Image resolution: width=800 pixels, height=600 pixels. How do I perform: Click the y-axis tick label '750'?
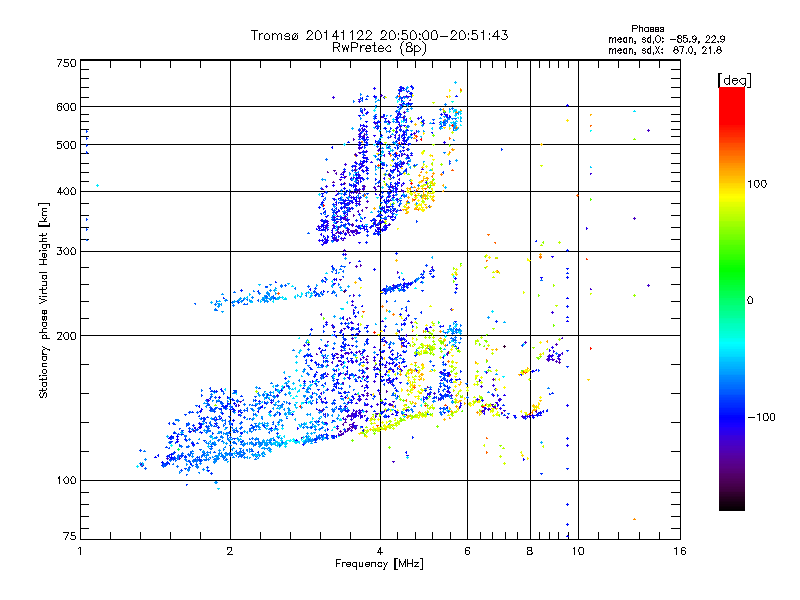[x=67, y=63]
